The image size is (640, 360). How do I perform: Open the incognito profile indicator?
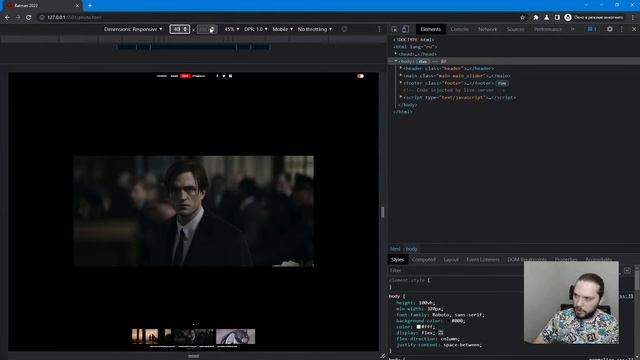click(x=594, y=18)
